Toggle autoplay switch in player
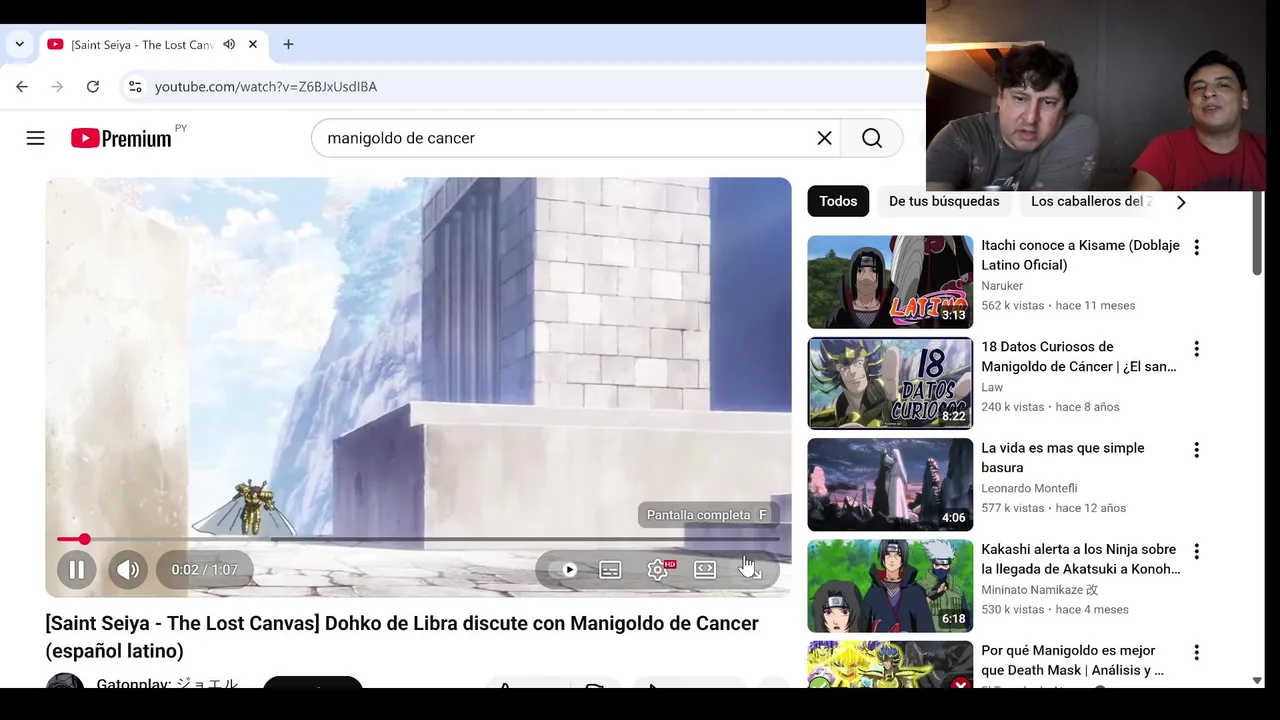The height and width of the screenshot is (720, 1280). [568, 570]
